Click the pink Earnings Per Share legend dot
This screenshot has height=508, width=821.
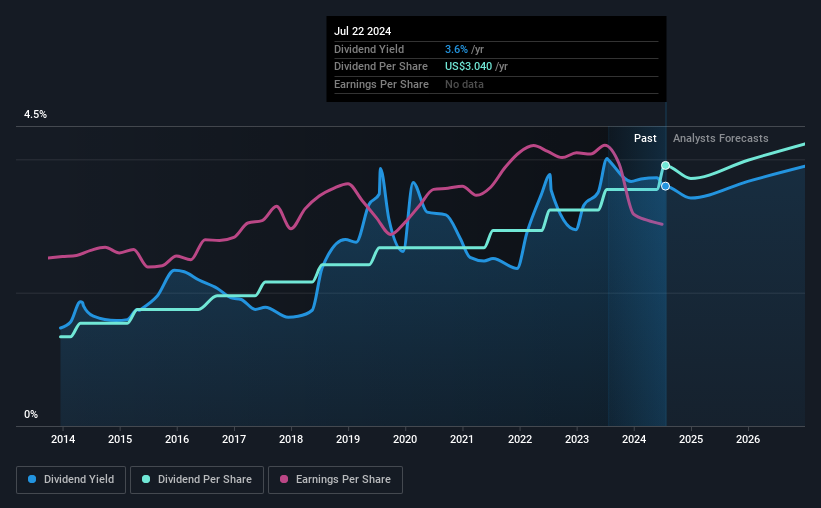click(284, 479)
